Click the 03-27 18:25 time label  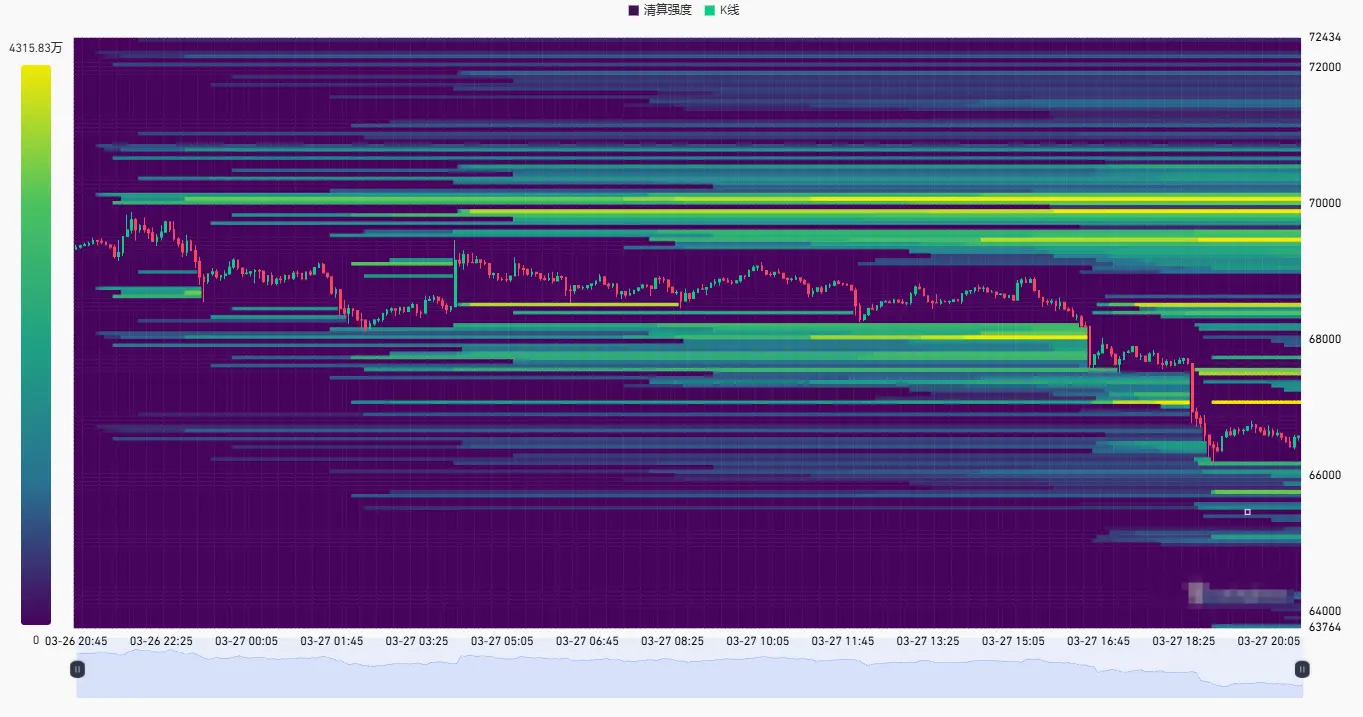pyautogui.click(x=1183, y=641)
